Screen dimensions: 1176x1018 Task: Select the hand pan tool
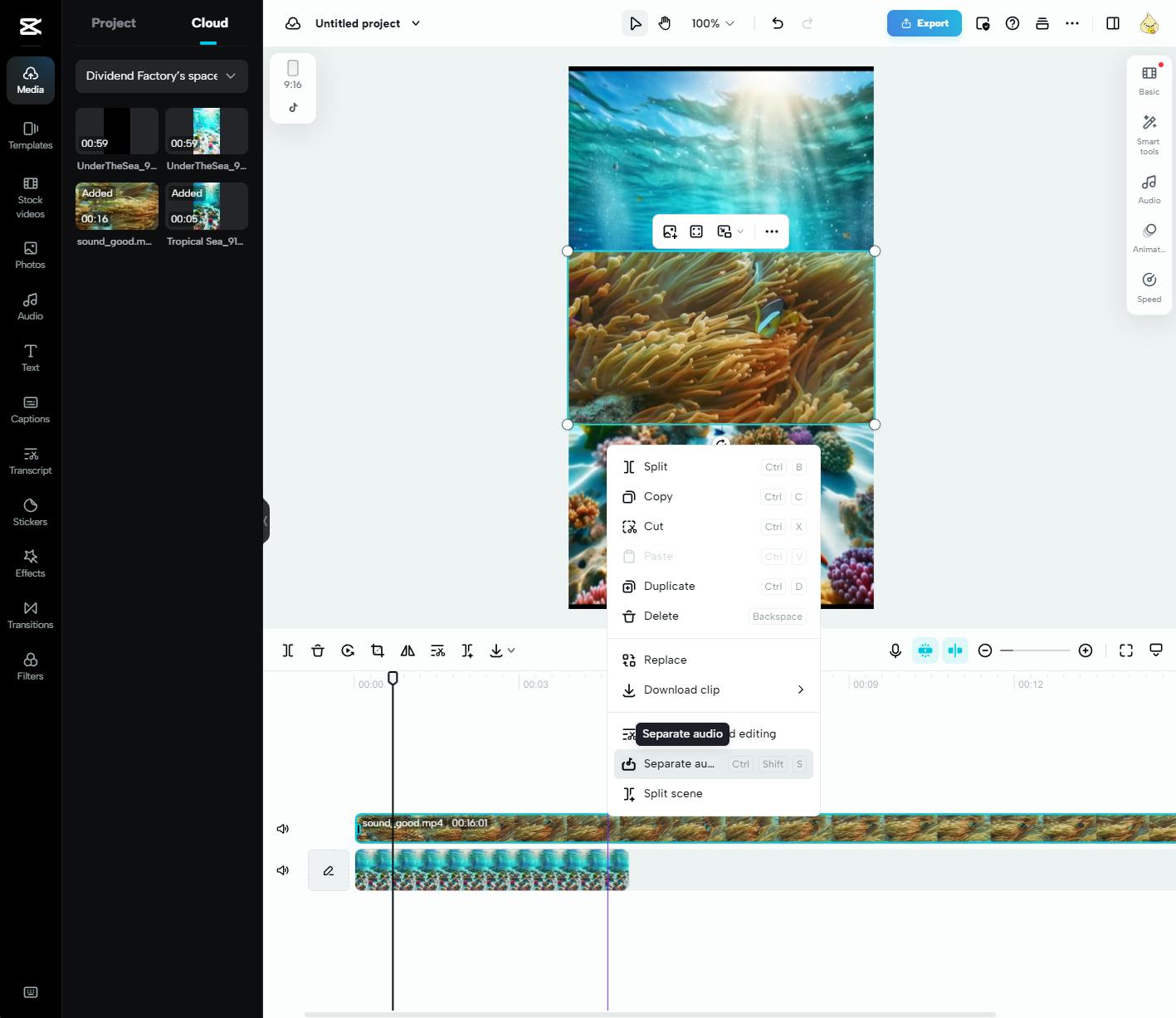click(665, 23)
